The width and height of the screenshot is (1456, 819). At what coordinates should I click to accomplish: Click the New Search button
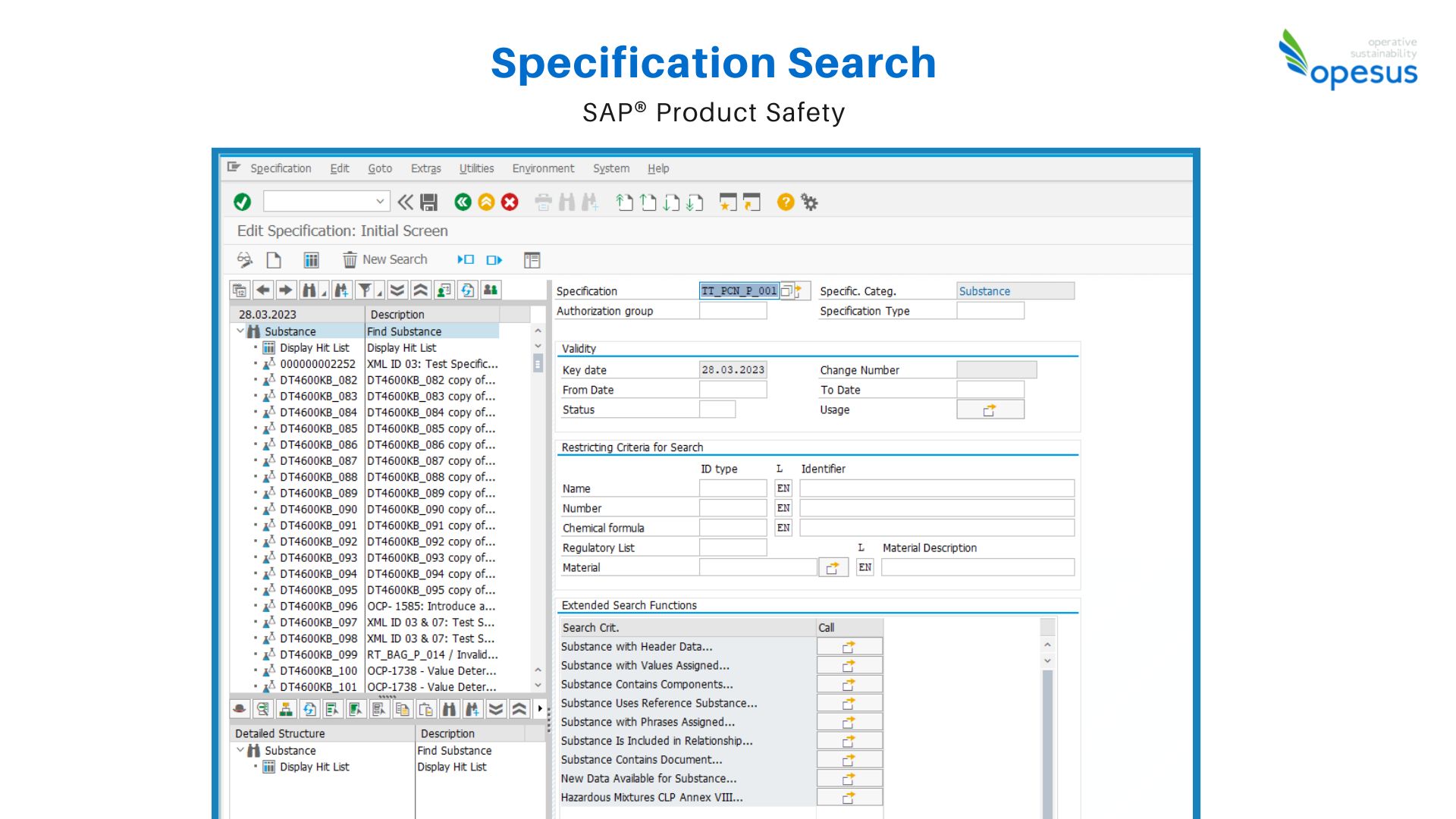pyautogui.click(x=385, y=259)
